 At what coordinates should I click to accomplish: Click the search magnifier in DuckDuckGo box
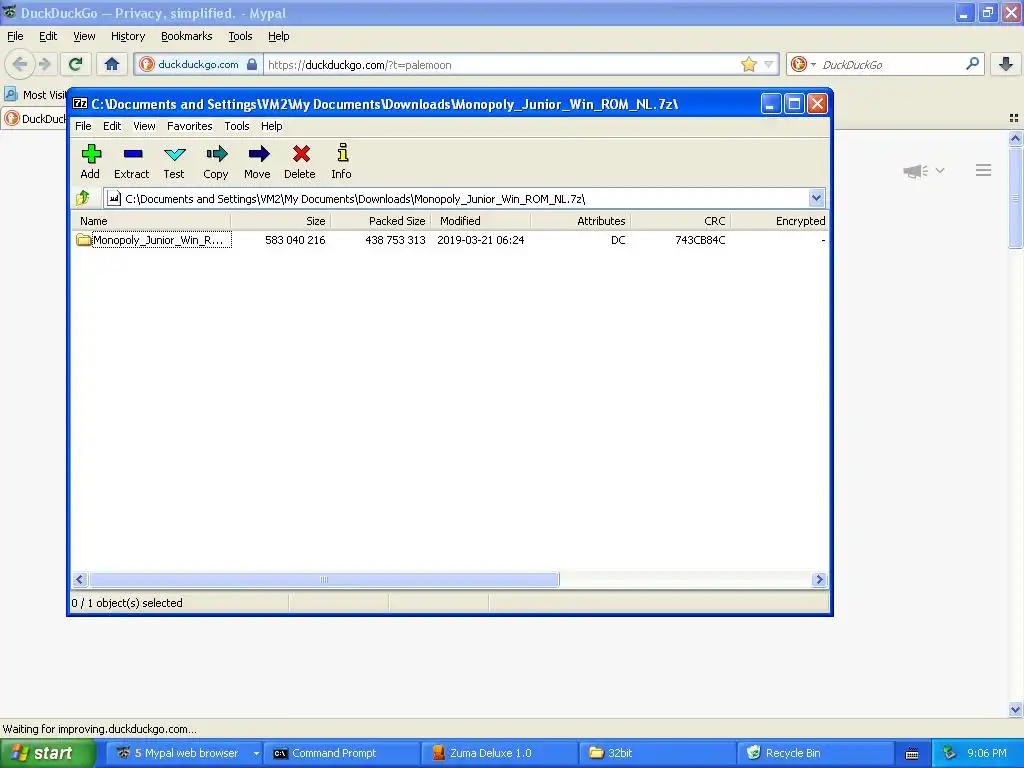(x=972, y=64)
